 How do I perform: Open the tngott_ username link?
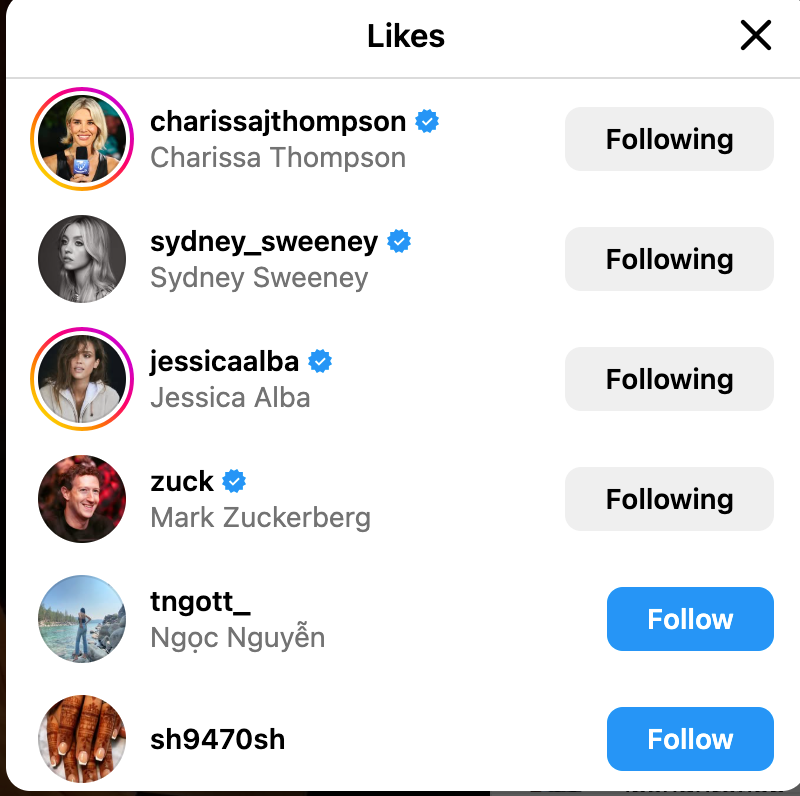[200, 603]
